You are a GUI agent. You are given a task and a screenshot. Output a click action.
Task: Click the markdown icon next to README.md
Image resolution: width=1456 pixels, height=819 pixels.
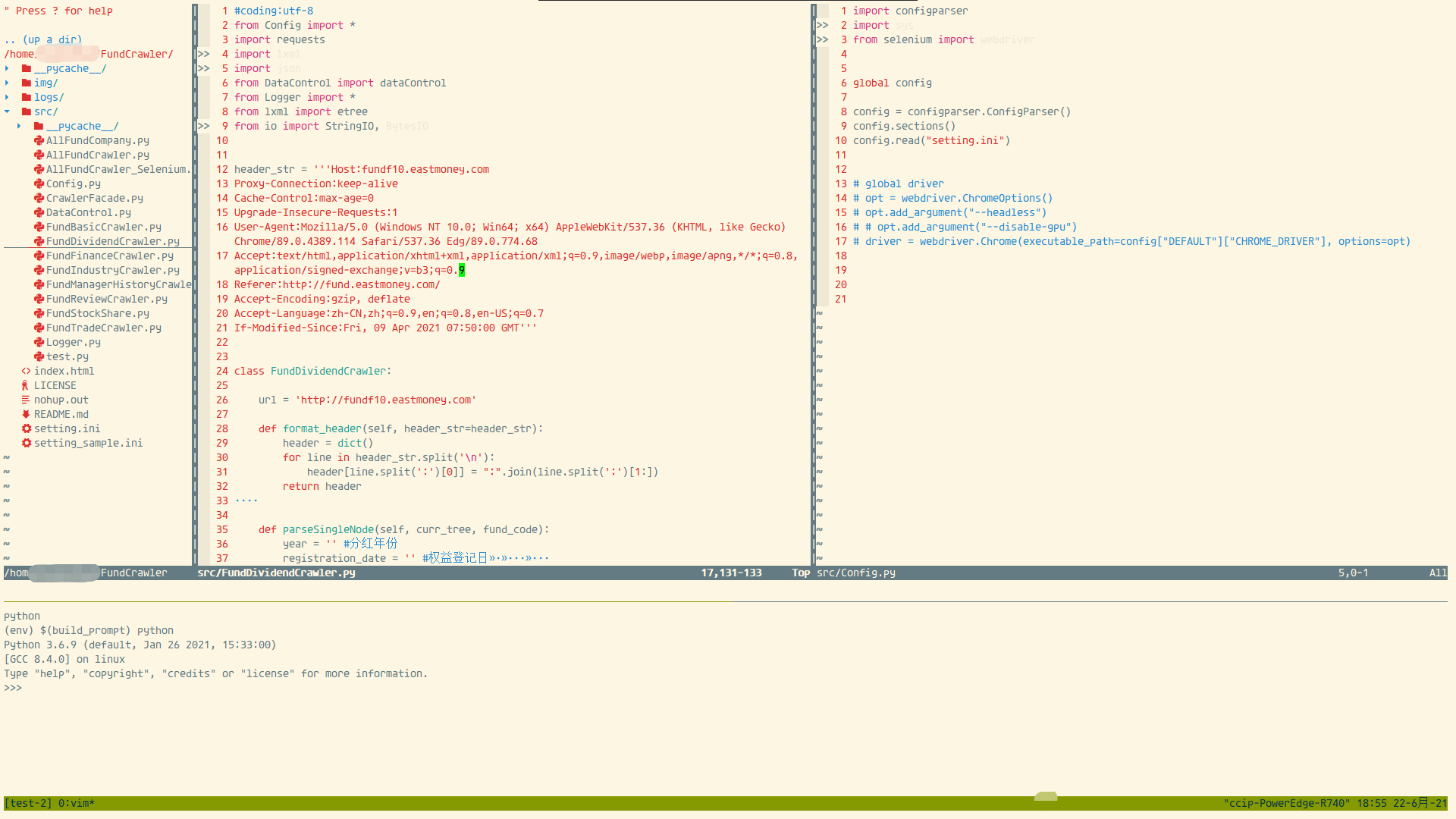coord(27,414)
